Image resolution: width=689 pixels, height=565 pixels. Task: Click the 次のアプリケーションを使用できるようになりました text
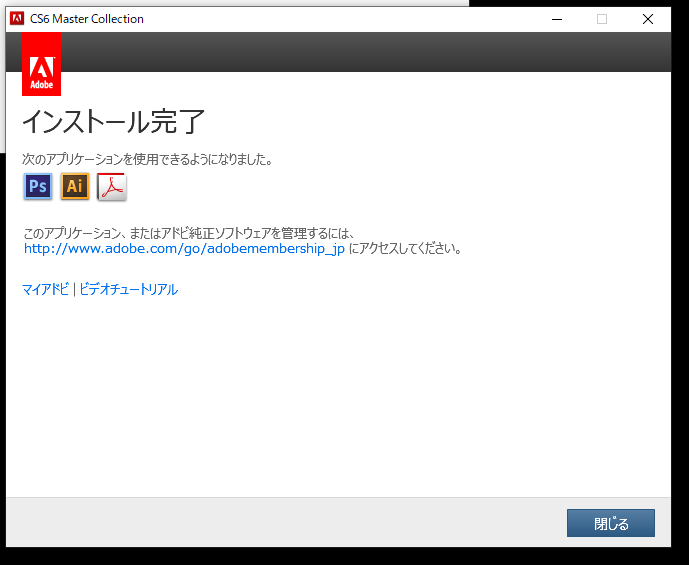click(147, 159)
